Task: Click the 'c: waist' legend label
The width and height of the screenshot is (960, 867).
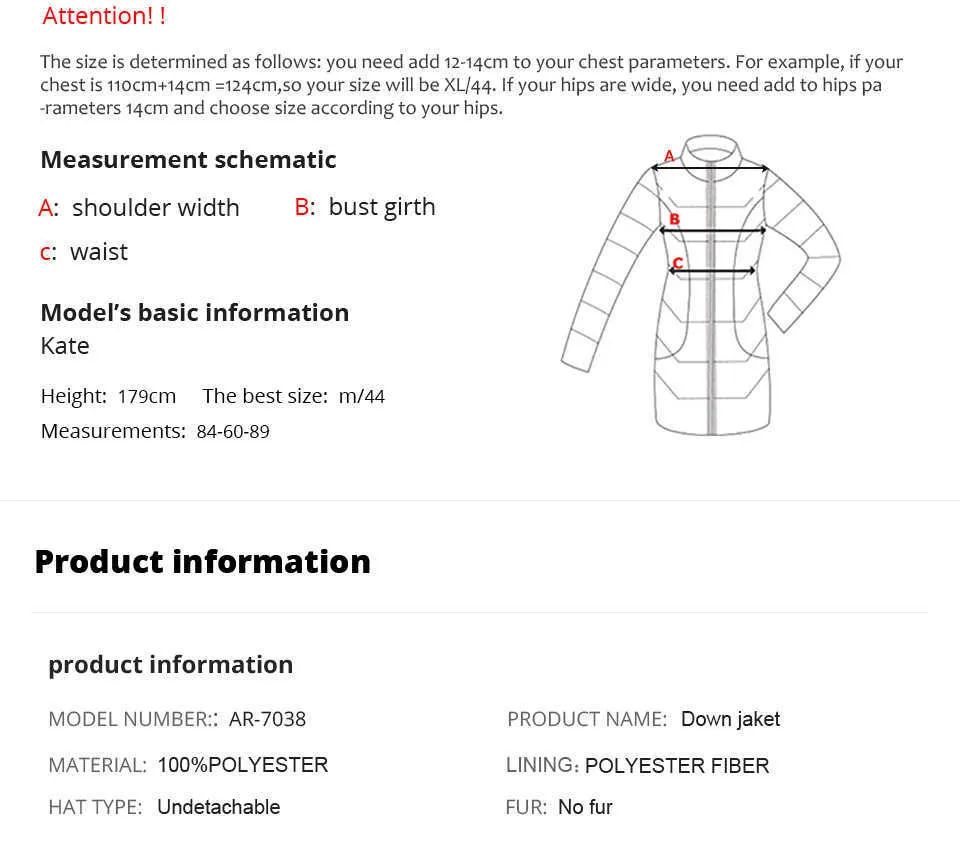Action: click(84, 252)
